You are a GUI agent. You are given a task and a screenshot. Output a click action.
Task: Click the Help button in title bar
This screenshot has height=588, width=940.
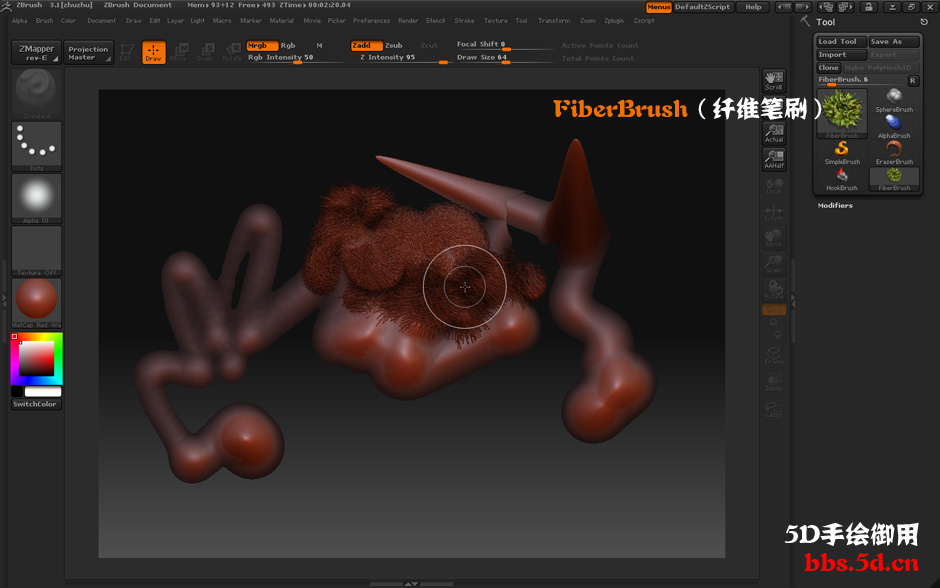pyautogui.click(x=753, y=7)
